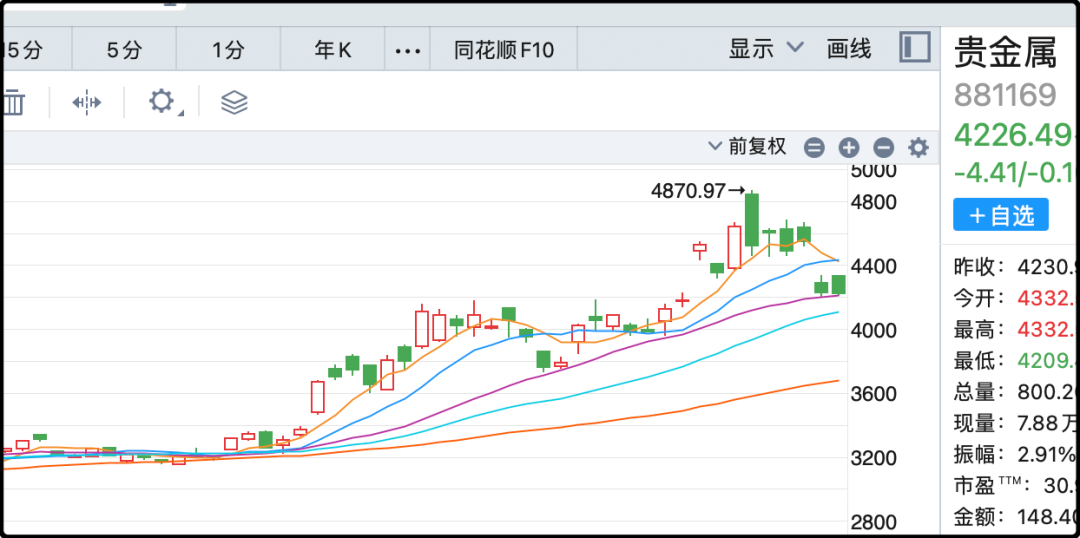This screenshot has width=1080, height=538.
Task: Click the 振幅 amplitude row
Action: click(1015, 455)
